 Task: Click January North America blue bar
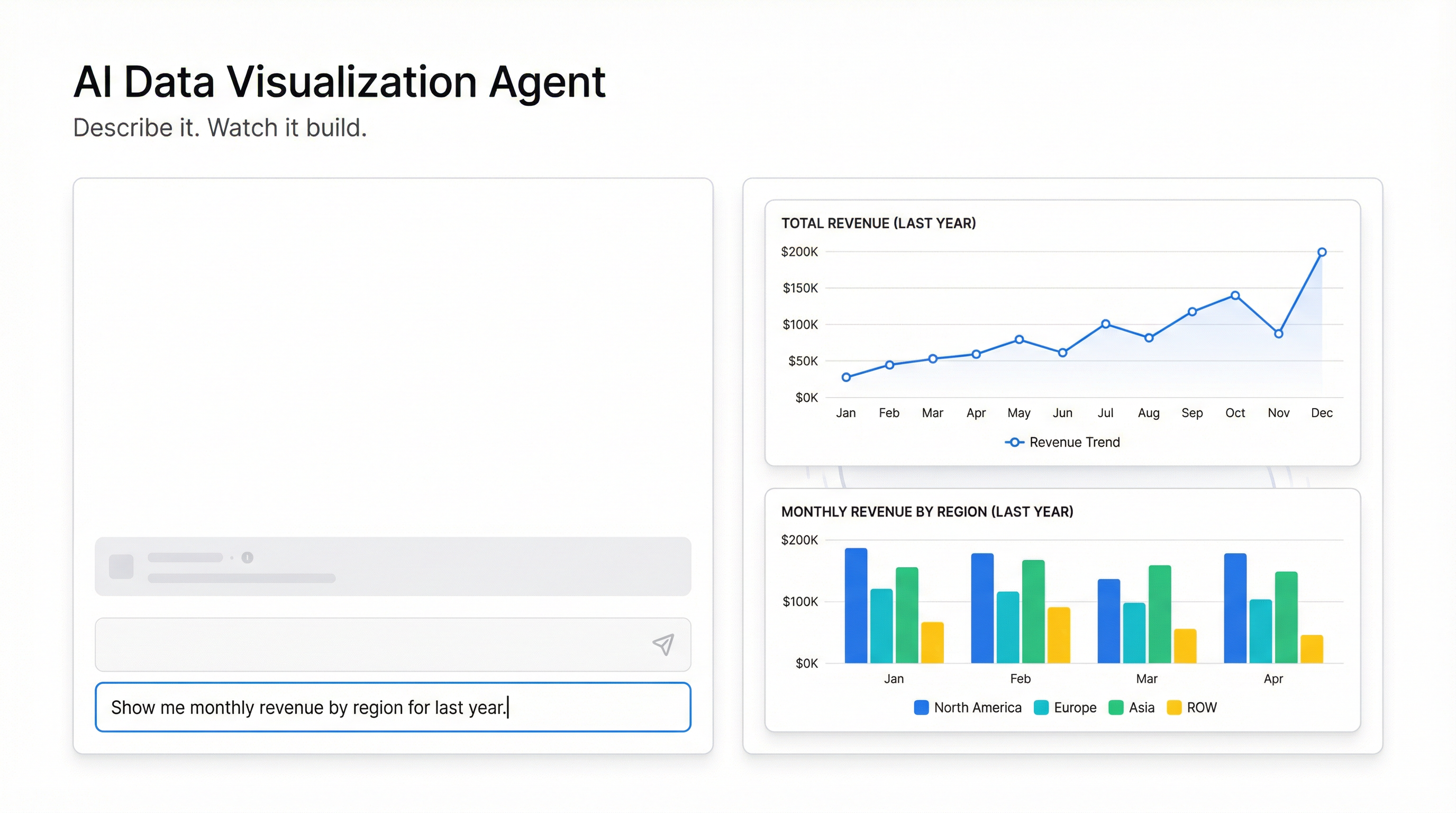[x=857, y=606]
